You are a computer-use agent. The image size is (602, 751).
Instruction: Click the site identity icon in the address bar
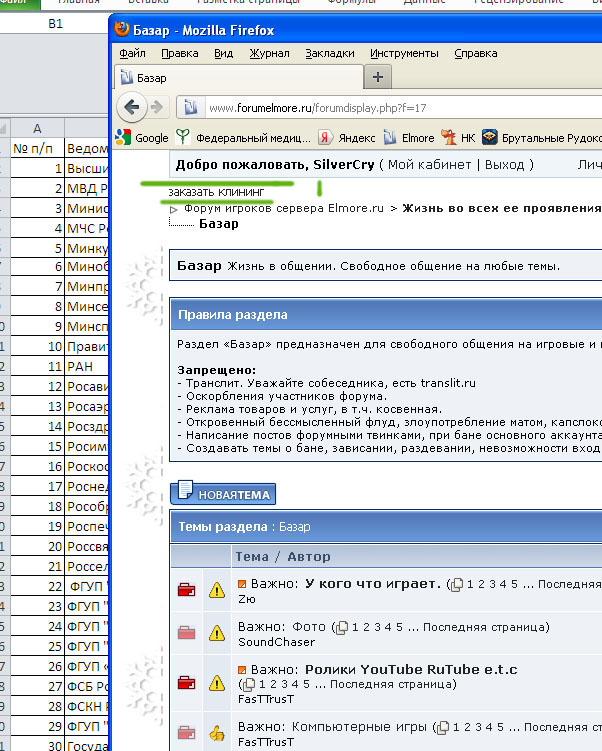coord(191,108)
